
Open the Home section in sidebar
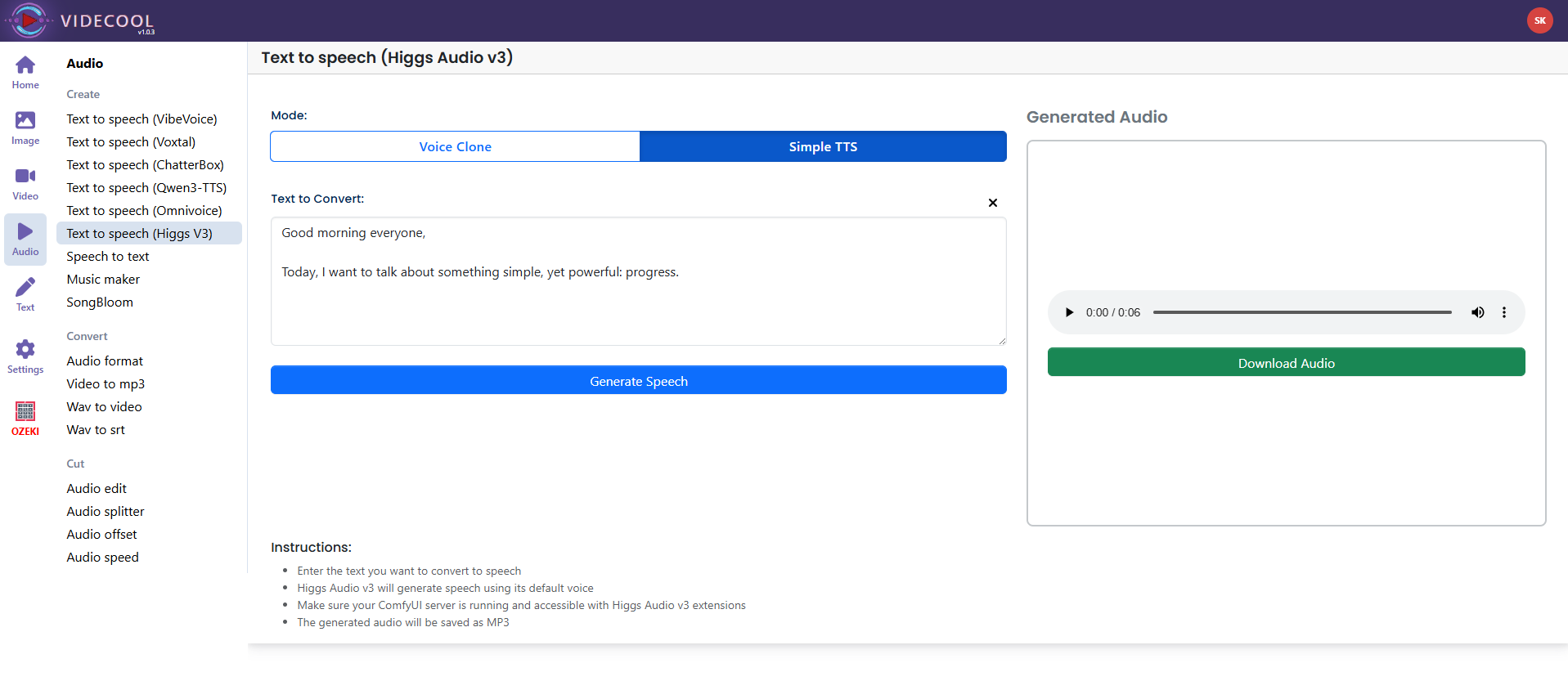click(25, 73)
